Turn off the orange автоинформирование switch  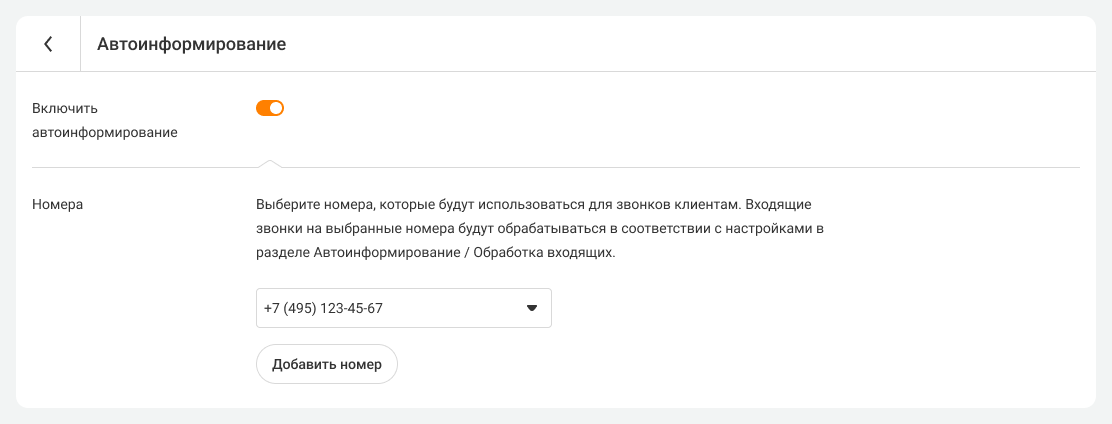point(270,108)
